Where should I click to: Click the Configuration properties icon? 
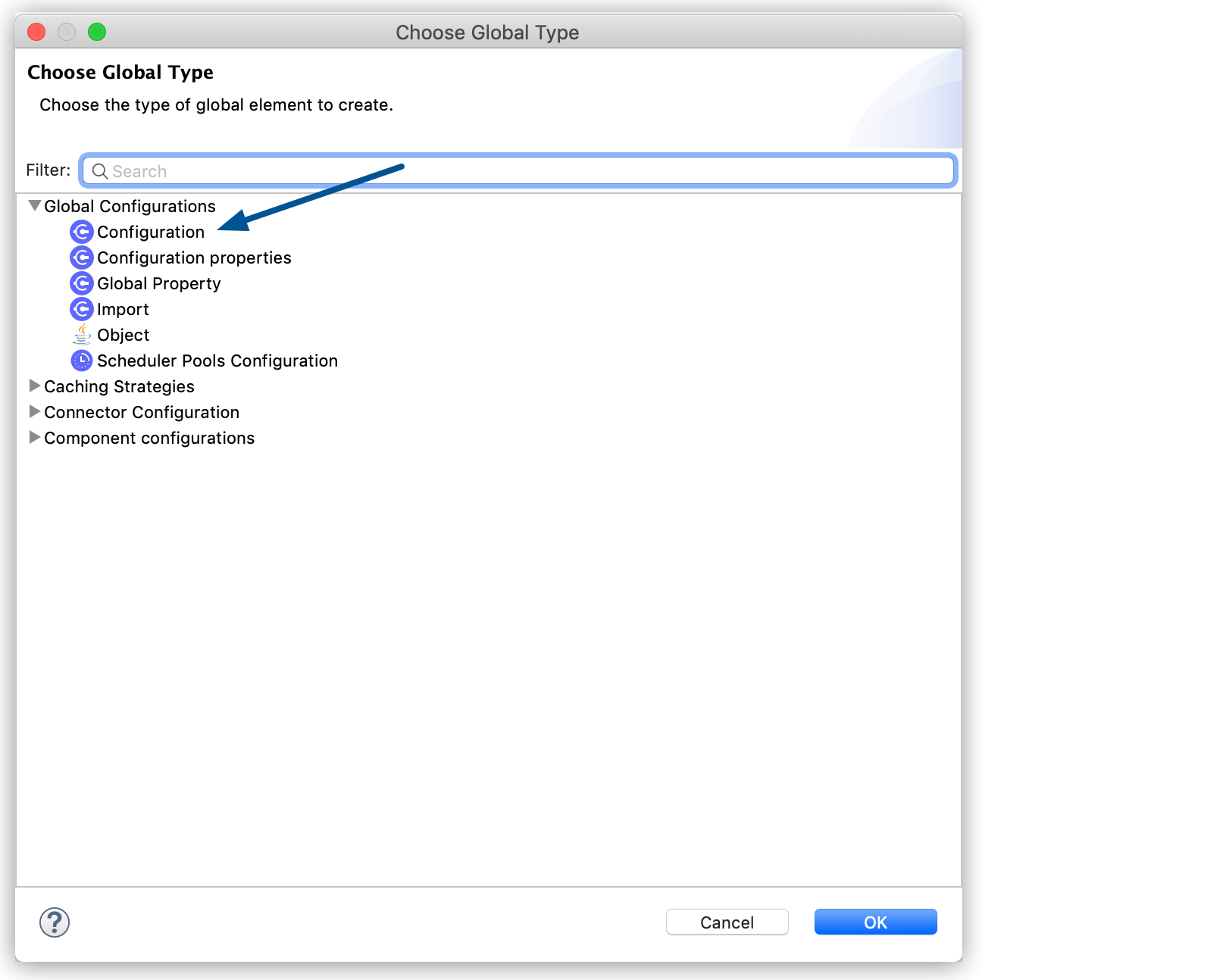tap(82, 257)
